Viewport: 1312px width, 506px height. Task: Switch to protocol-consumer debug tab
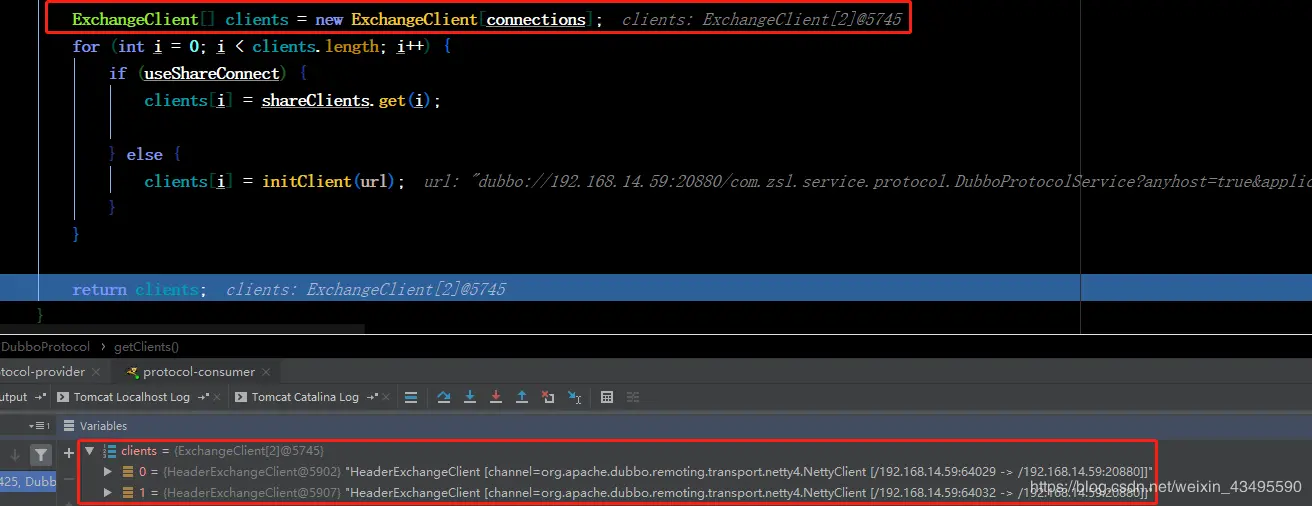(198, 372)
